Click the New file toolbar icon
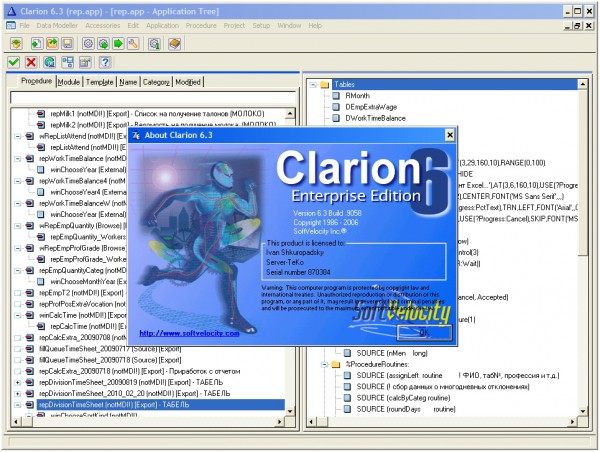Screen dimensions: 600x452 coord(37,44)
